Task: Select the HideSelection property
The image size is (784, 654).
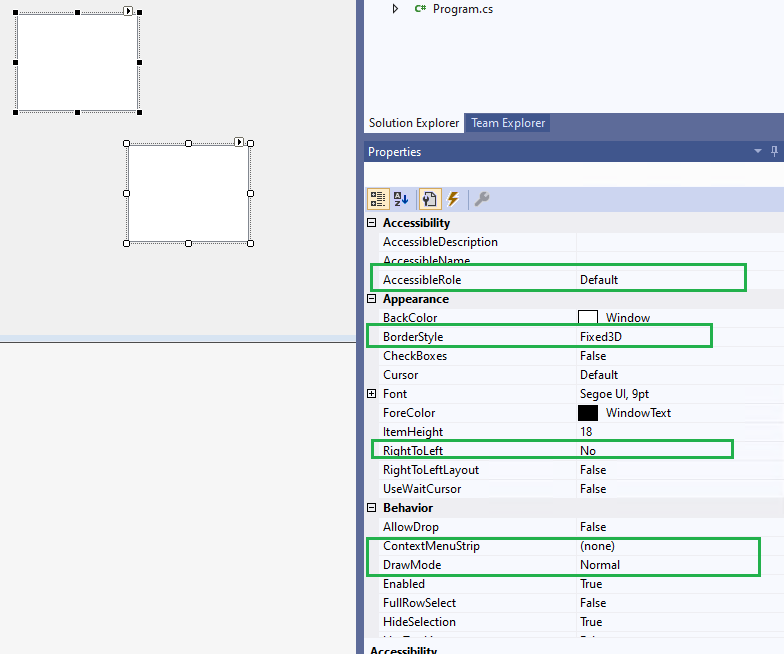Action: coord(419,622)
